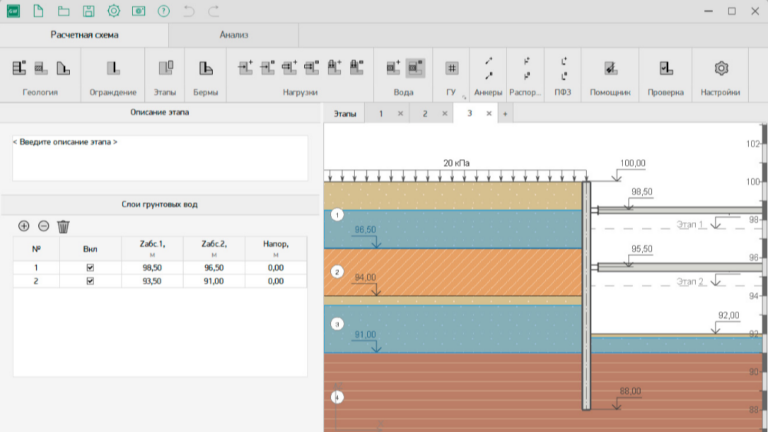
Task: Create a new file from title bar
Action: [38, 11]
